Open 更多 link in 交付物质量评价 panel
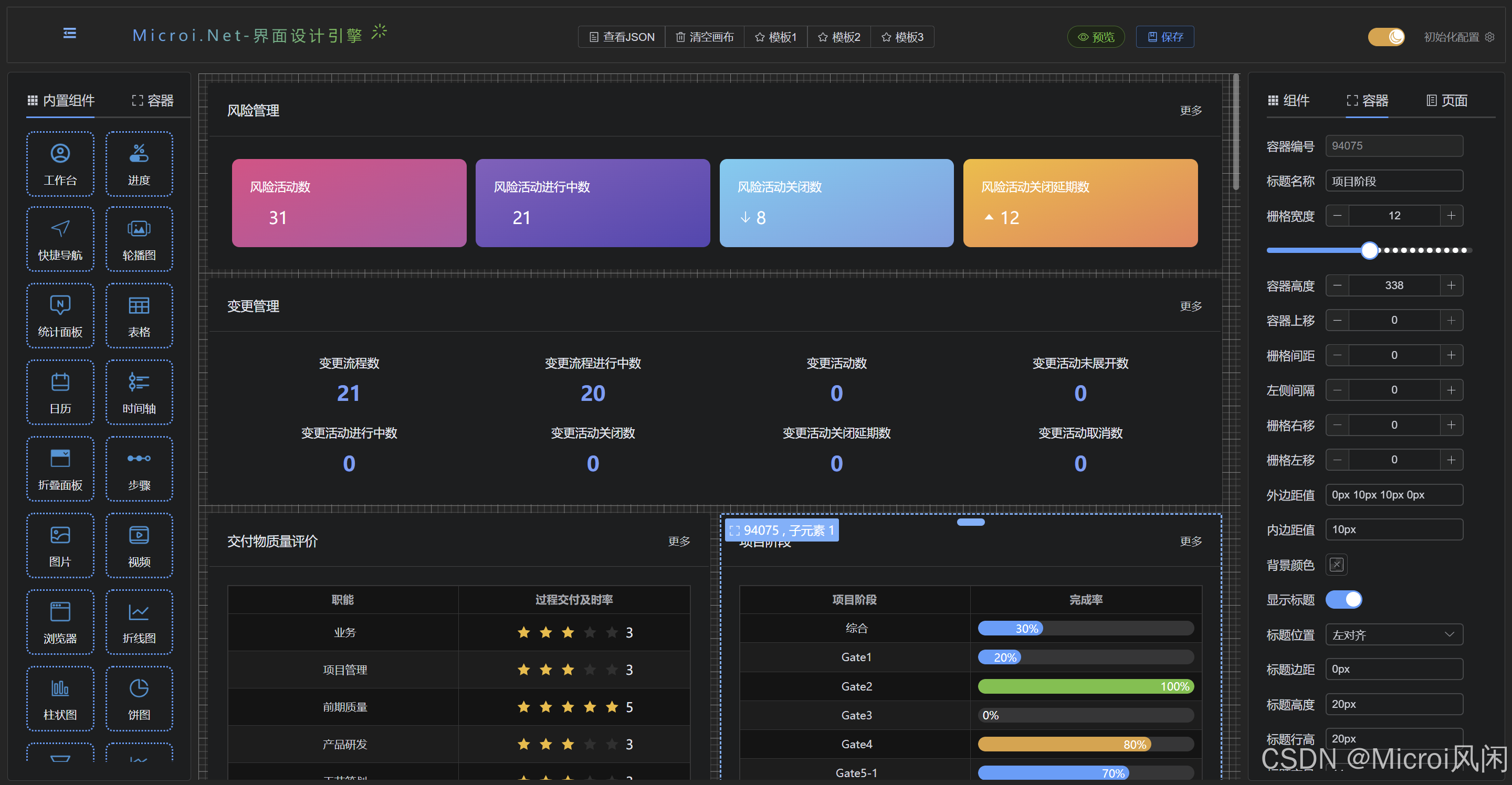The image size is (1512, 785). click(679, 541)
